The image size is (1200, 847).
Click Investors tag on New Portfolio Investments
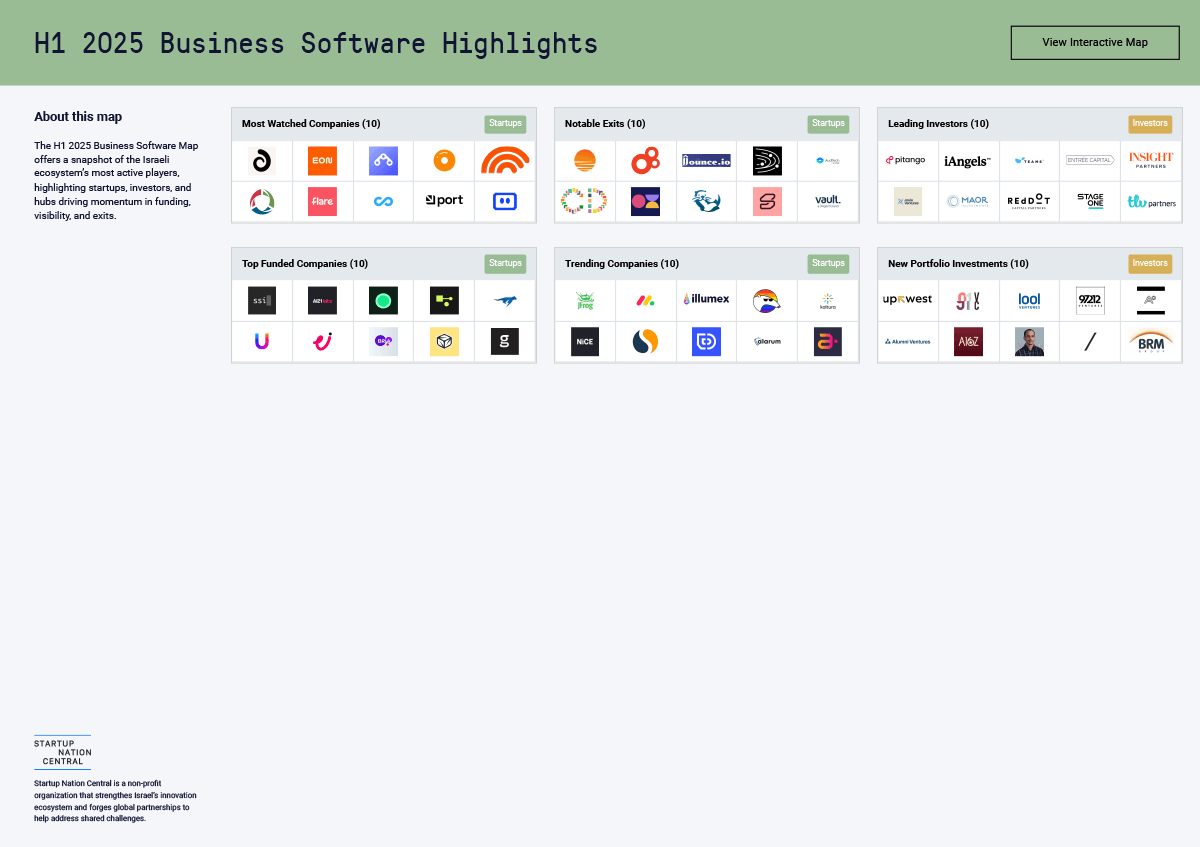(1150, 264)
